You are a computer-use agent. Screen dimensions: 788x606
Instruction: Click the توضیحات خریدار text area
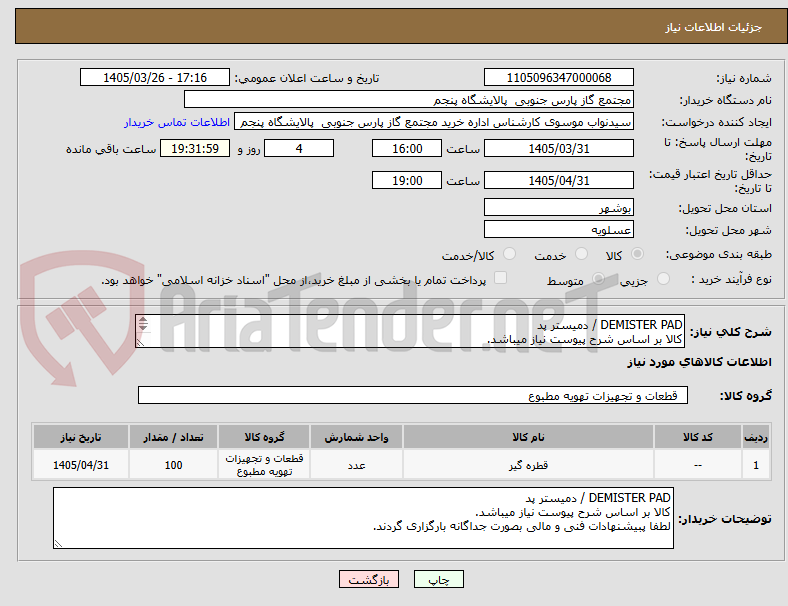click(363, 518)
